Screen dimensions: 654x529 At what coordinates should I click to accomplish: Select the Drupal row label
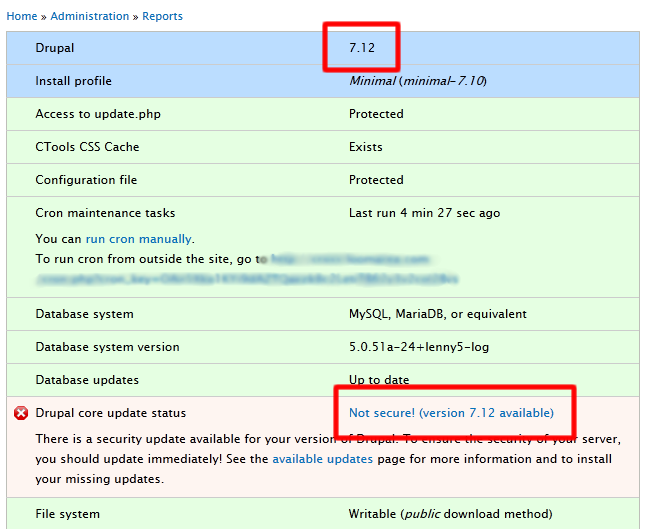click(55, 48)
